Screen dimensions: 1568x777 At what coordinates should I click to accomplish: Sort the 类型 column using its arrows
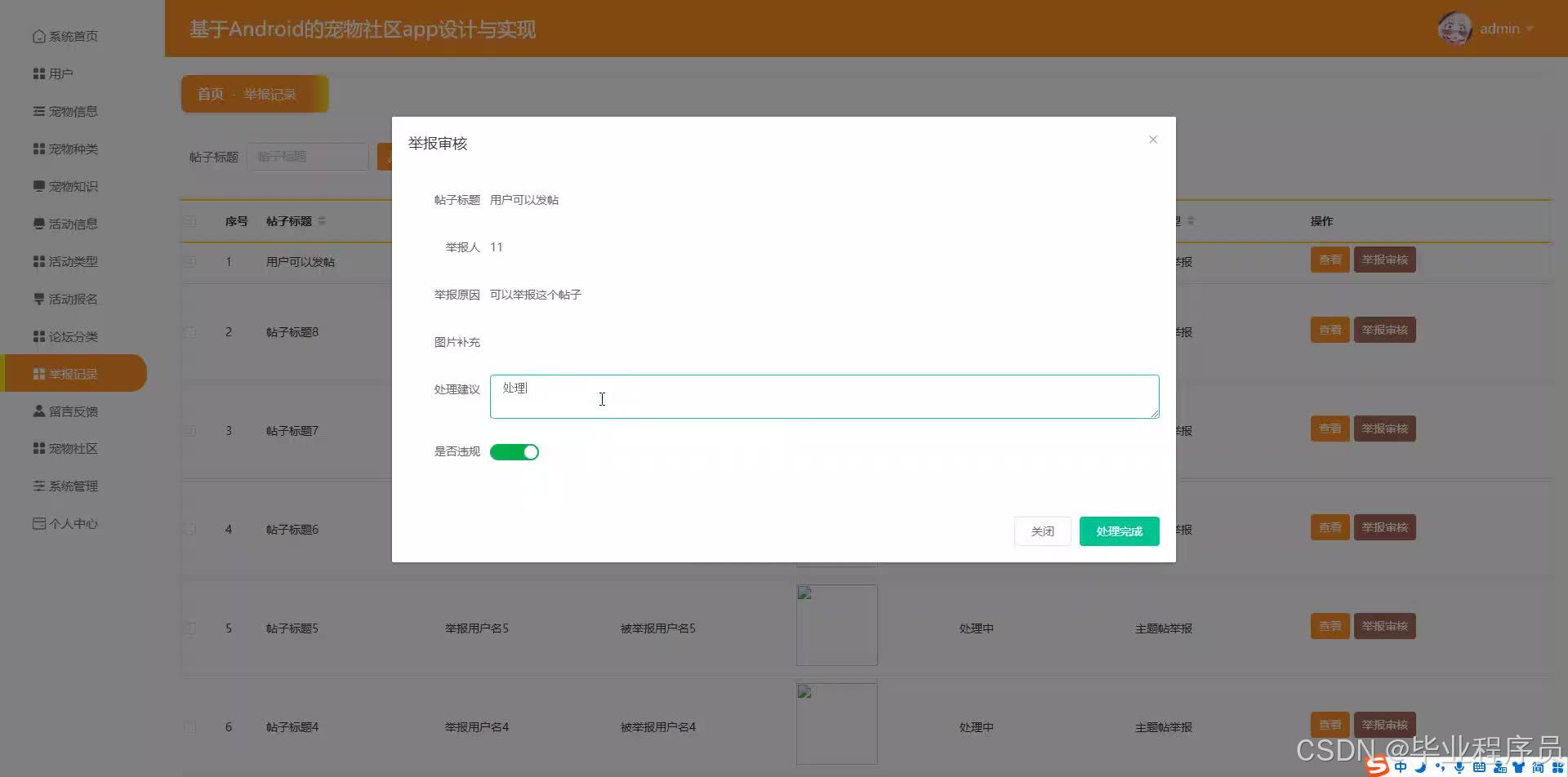(x=1191, y=221)
